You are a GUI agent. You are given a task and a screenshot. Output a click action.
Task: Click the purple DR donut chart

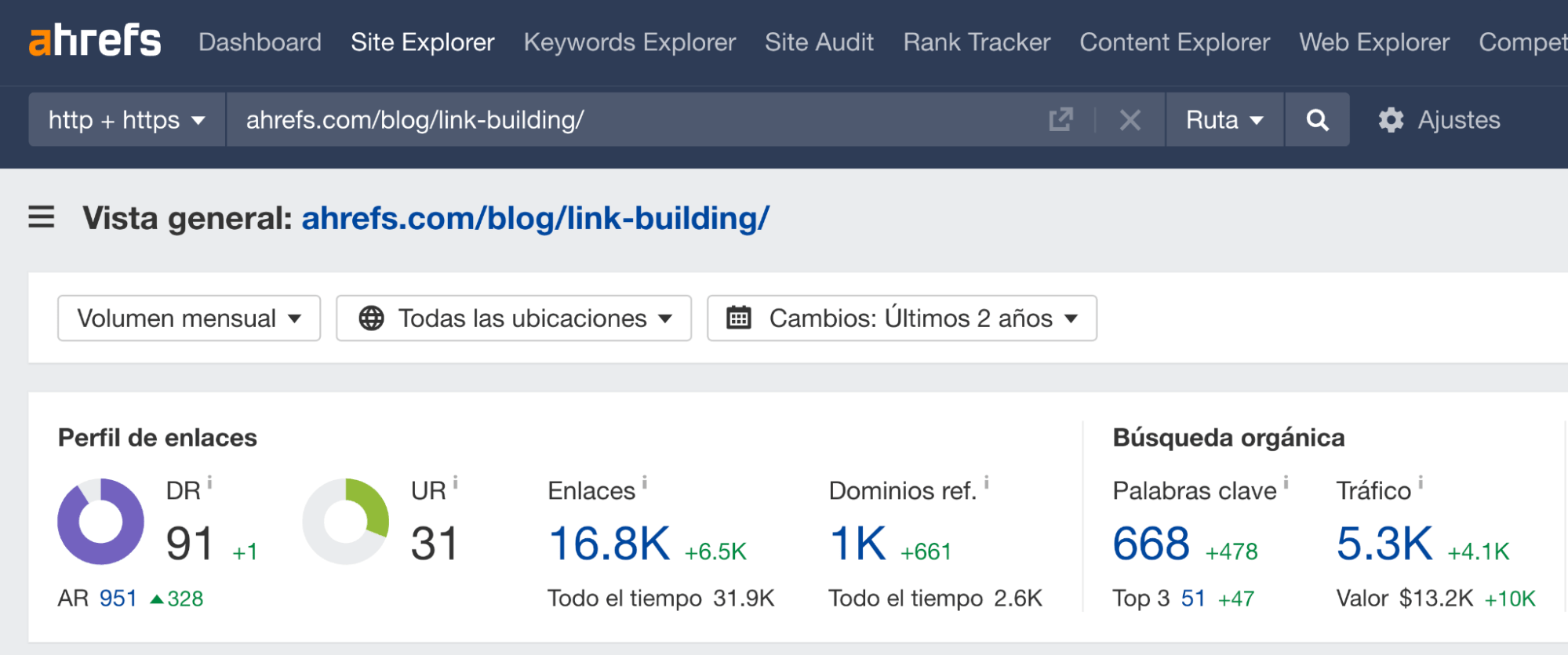[100, 521]
